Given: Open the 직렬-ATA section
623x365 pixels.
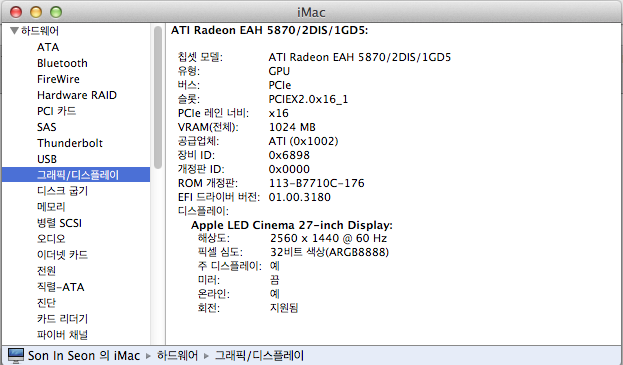Looking at the screenshot, I should [60, 287].
